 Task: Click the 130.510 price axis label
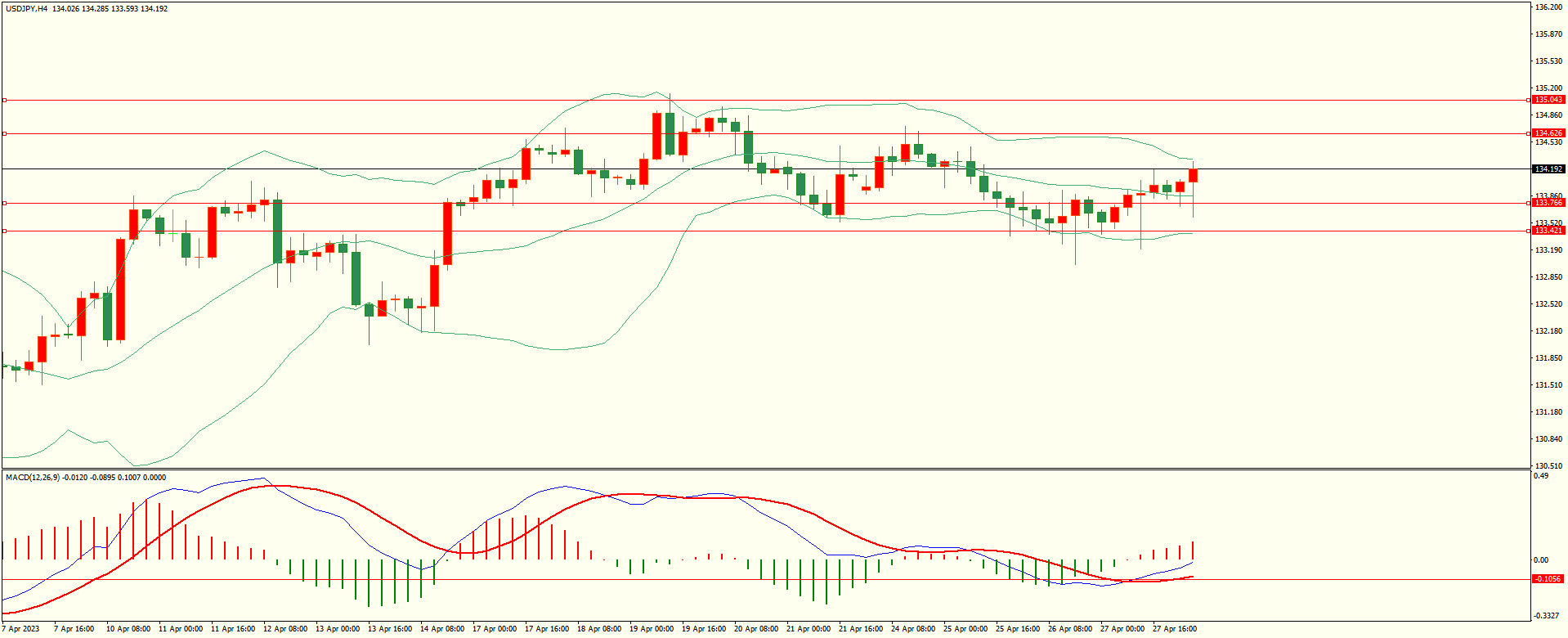pyautogui.click(x=1548, y=466)
